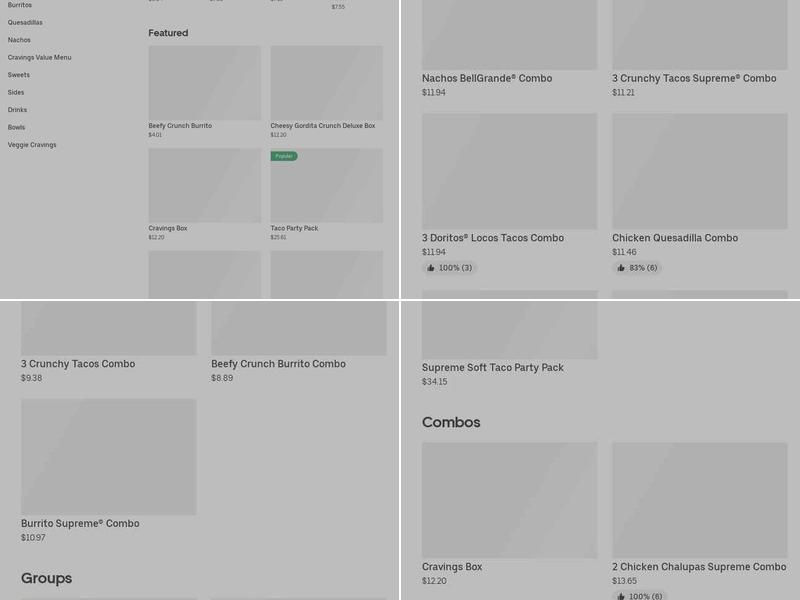Click the Cravings Box image under Featured
This screenshot has height=600, width=800.
[205, 185]
